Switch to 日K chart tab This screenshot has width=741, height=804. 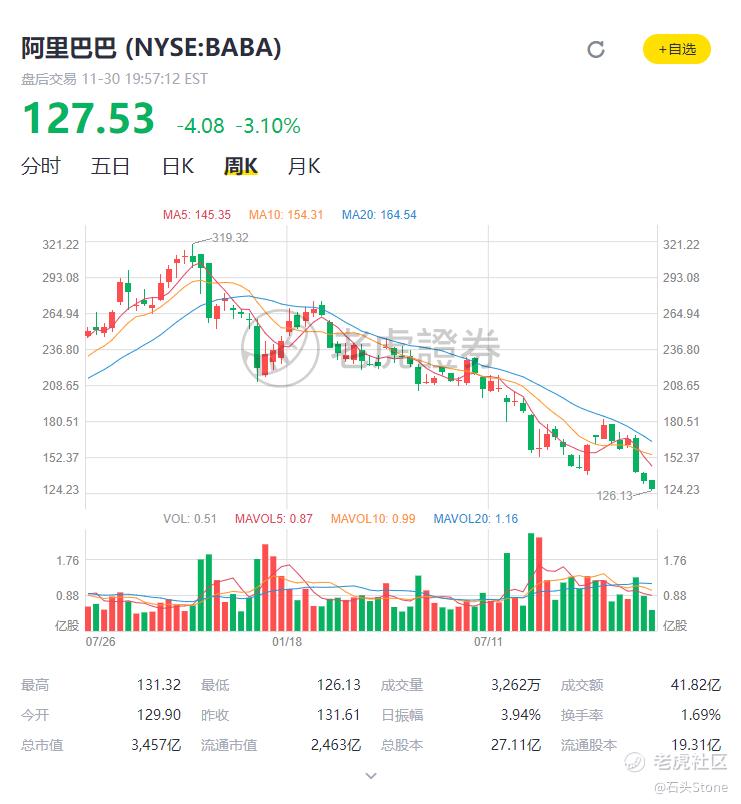178,166
